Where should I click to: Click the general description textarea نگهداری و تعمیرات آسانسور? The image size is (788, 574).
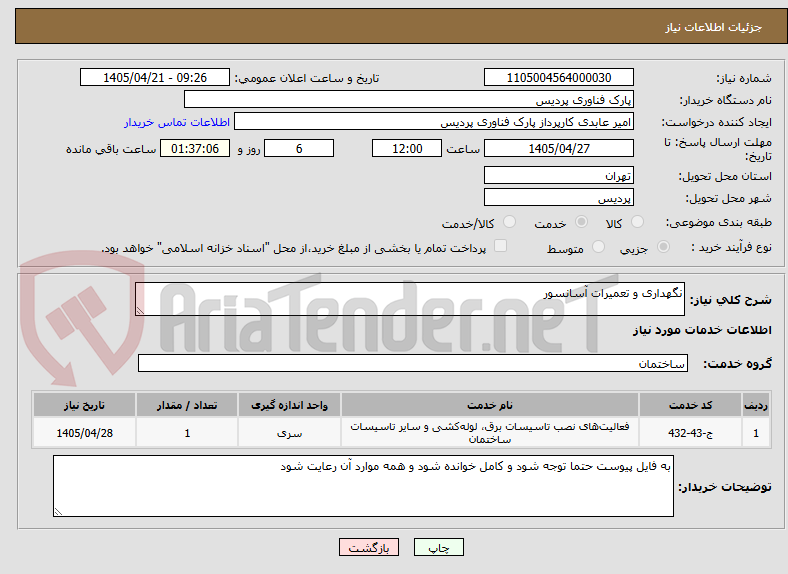(x=410, y=299)
